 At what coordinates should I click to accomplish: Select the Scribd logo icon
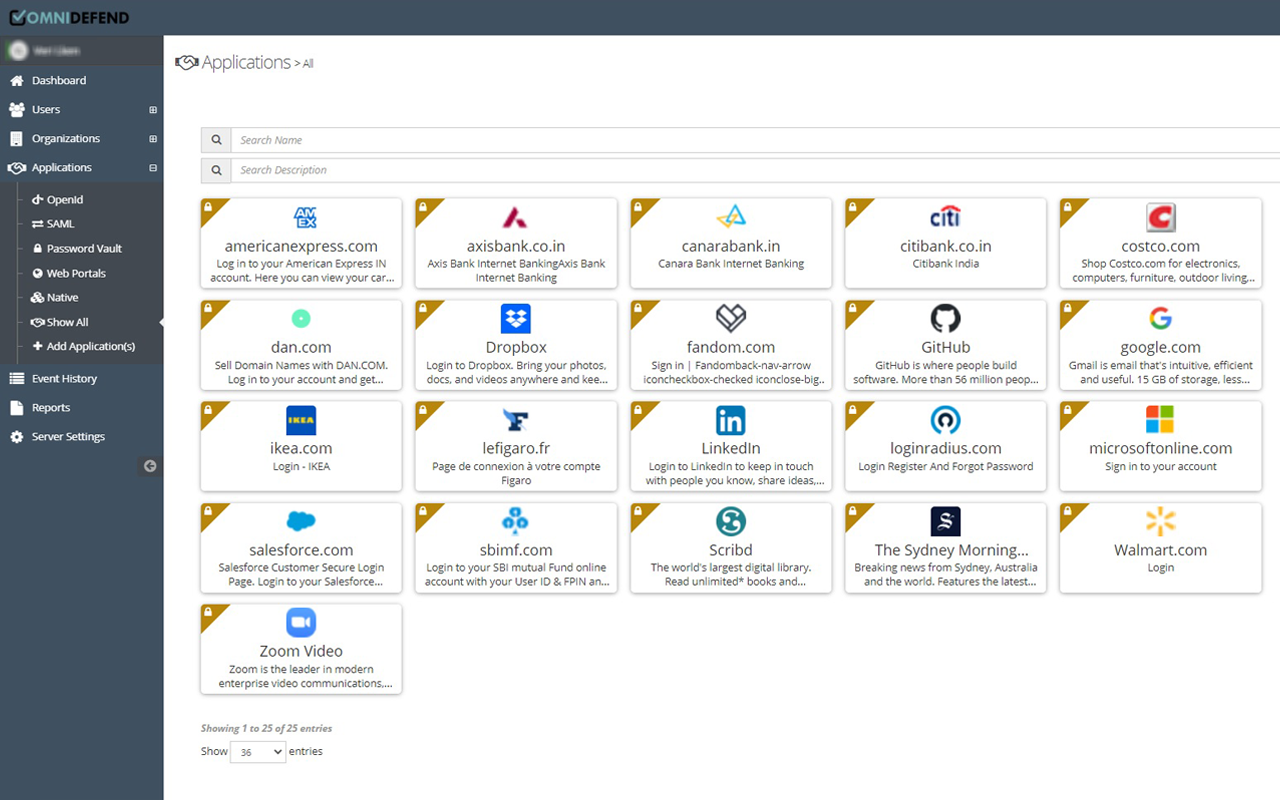731,521
